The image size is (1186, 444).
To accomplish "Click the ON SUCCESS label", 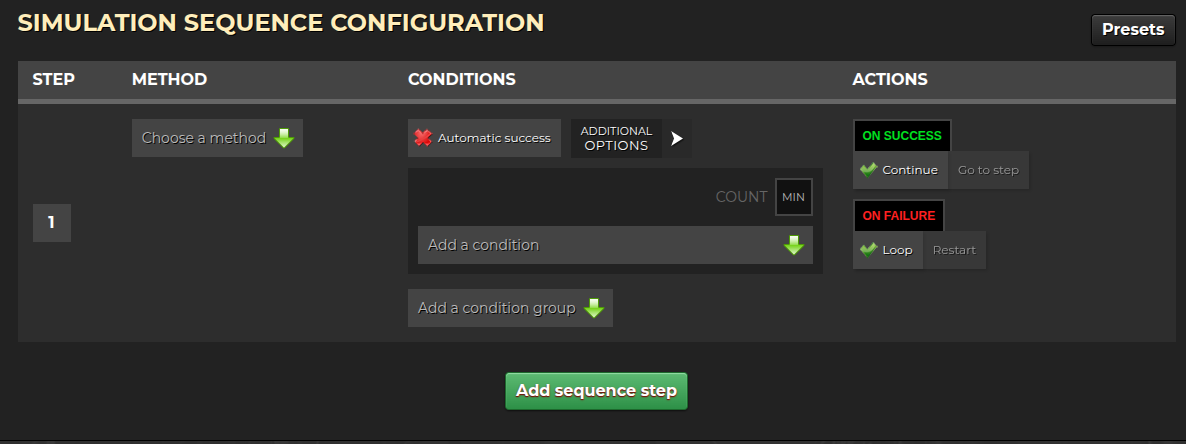I will (x=902, y=136).
